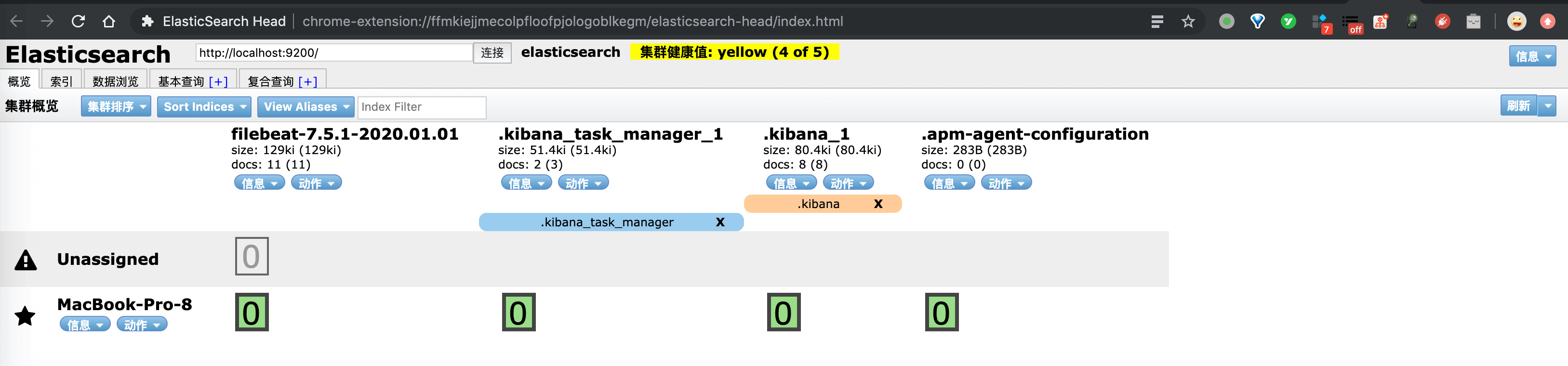Screen dimensions: 1568x366
Task: Click the .kibana_1 index title
Action: pos(807,134)
